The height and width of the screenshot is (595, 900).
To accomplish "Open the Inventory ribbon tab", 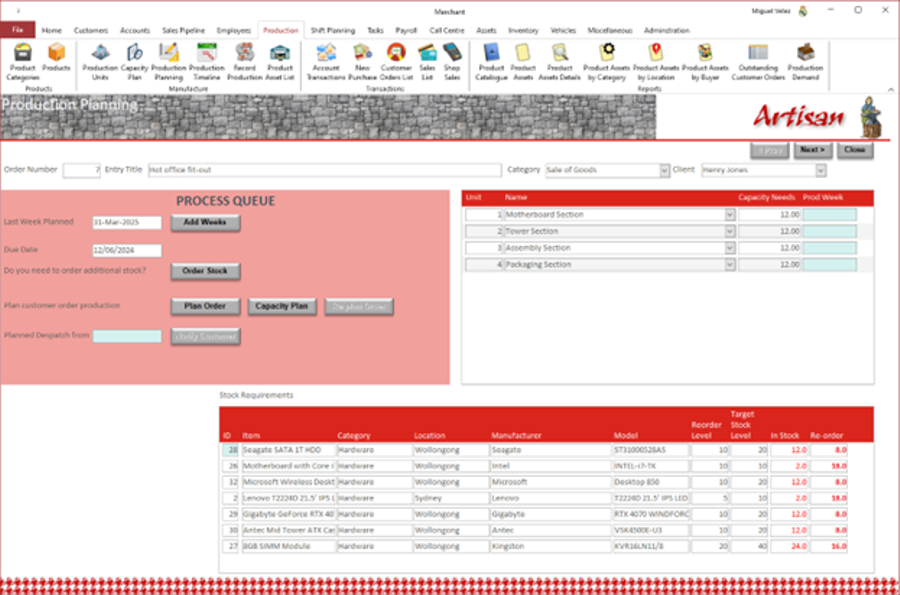I will 522,31.
